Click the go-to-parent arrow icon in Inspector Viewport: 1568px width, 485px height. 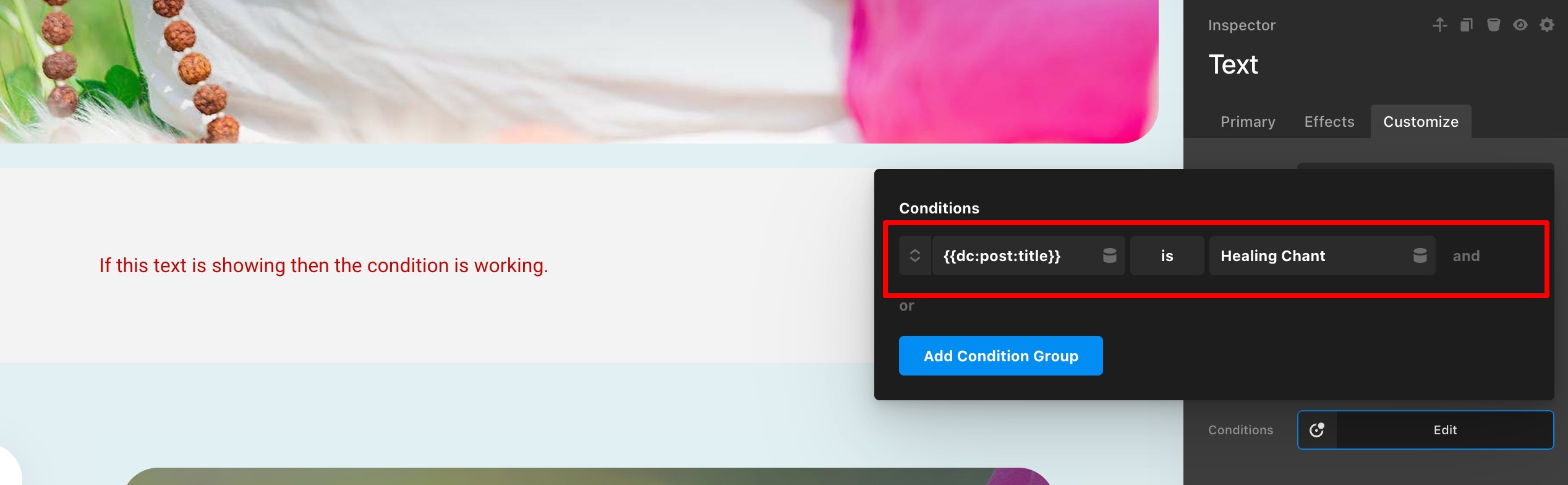tap(1439, 25)
